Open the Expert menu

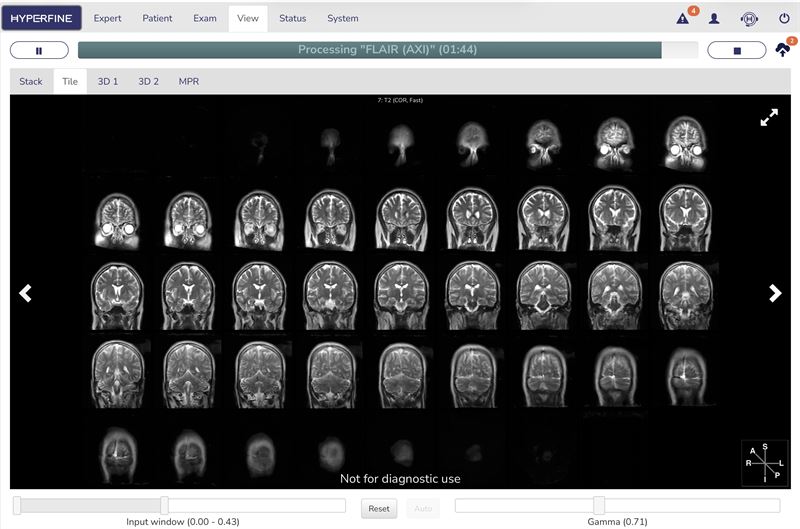click(107, 18)
